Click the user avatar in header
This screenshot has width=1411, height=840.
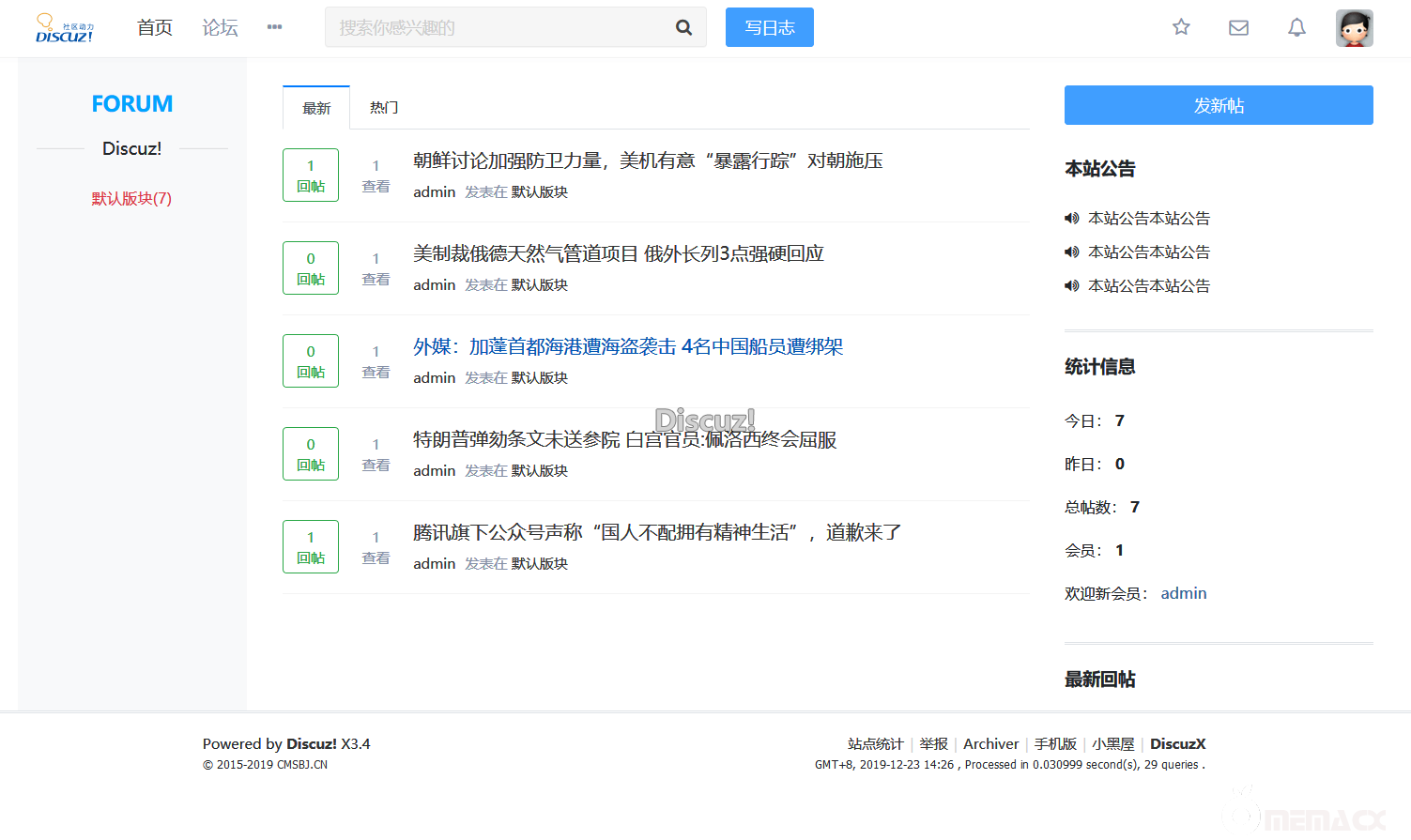point(1354,28)
